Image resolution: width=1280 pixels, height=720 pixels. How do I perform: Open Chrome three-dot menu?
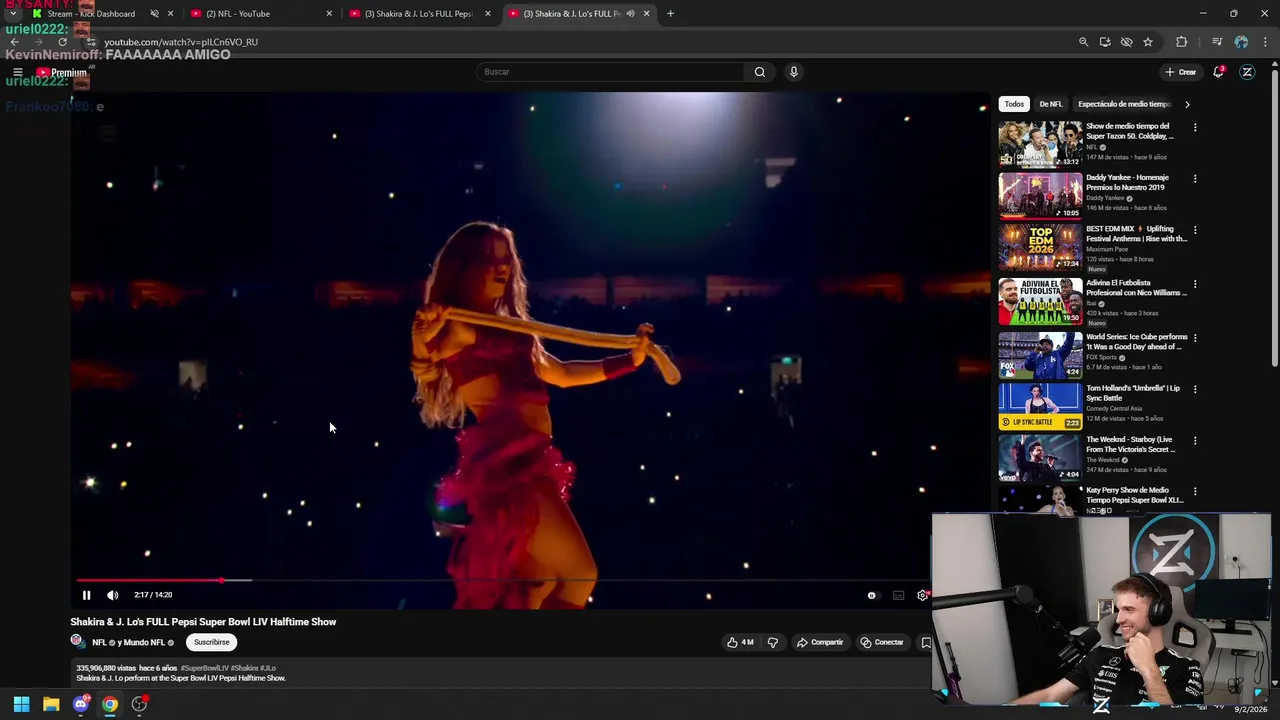coord(1264,42)
